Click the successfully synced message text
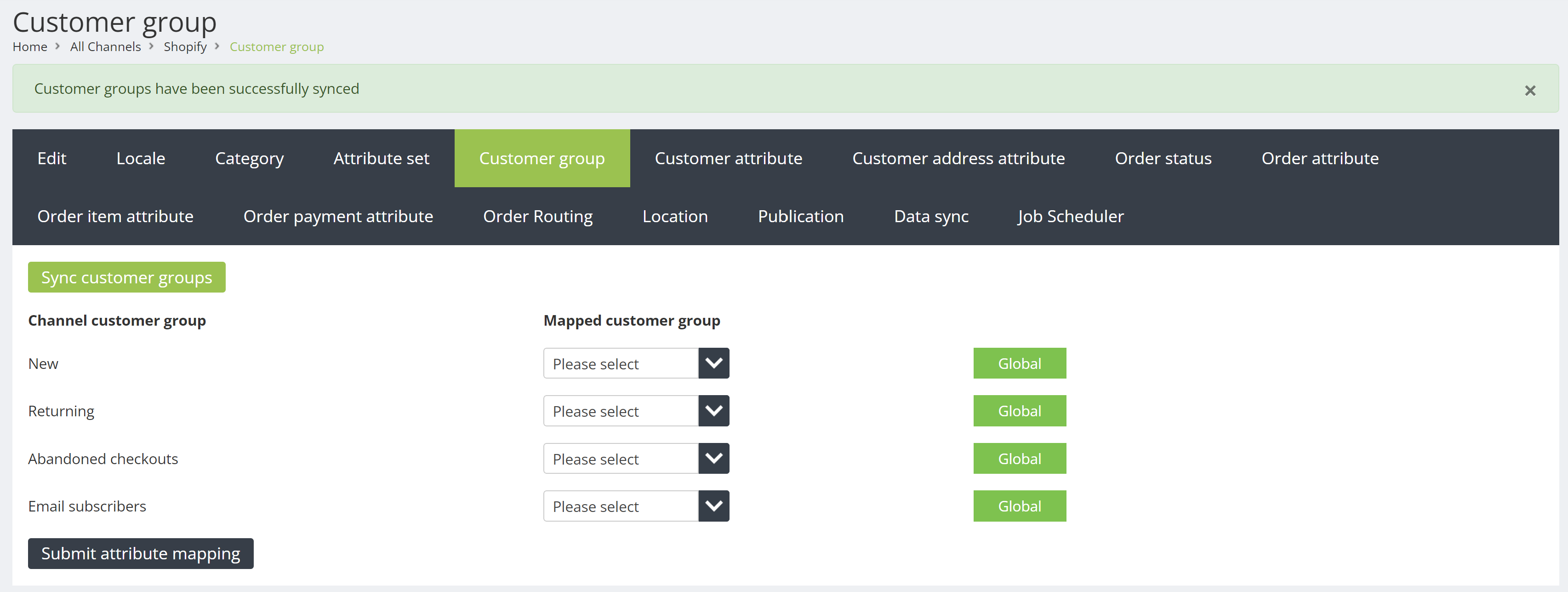 [197, 89]
